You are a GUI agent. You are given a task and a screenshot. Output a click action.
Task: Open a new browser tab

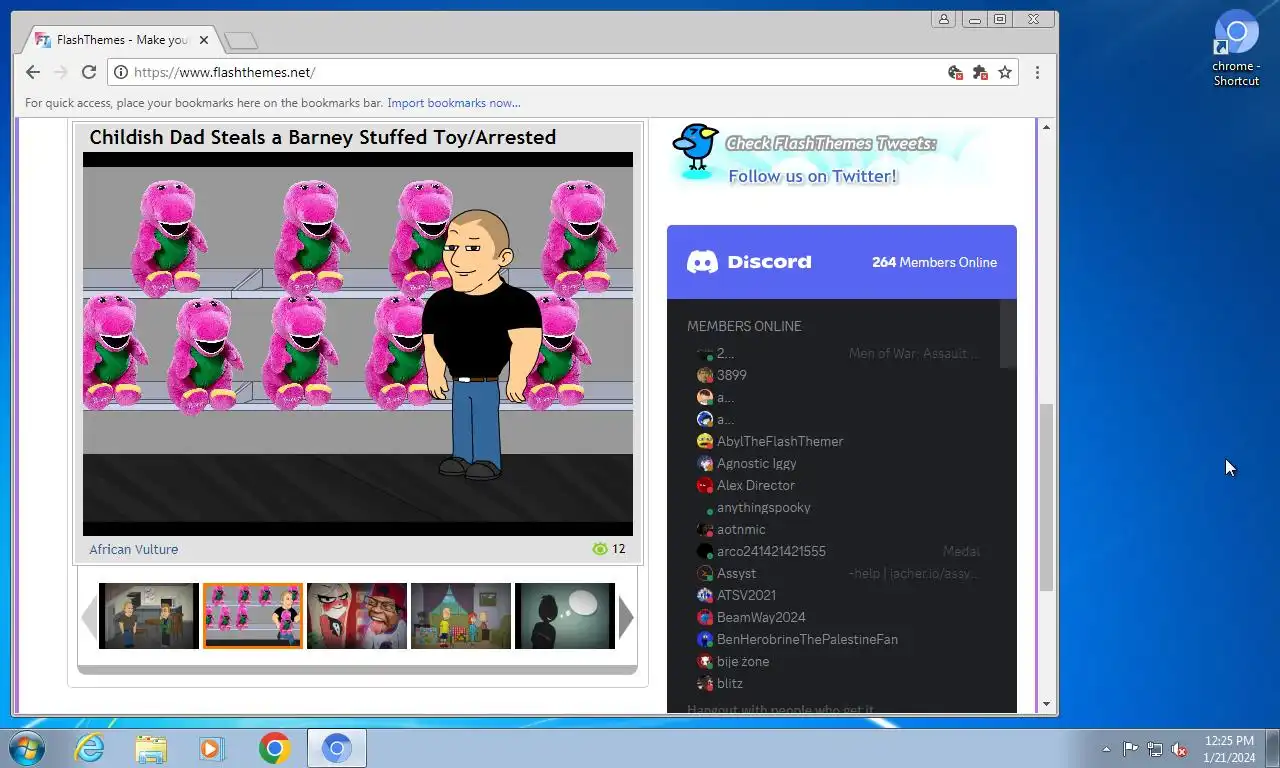click(x=241, y=41)
